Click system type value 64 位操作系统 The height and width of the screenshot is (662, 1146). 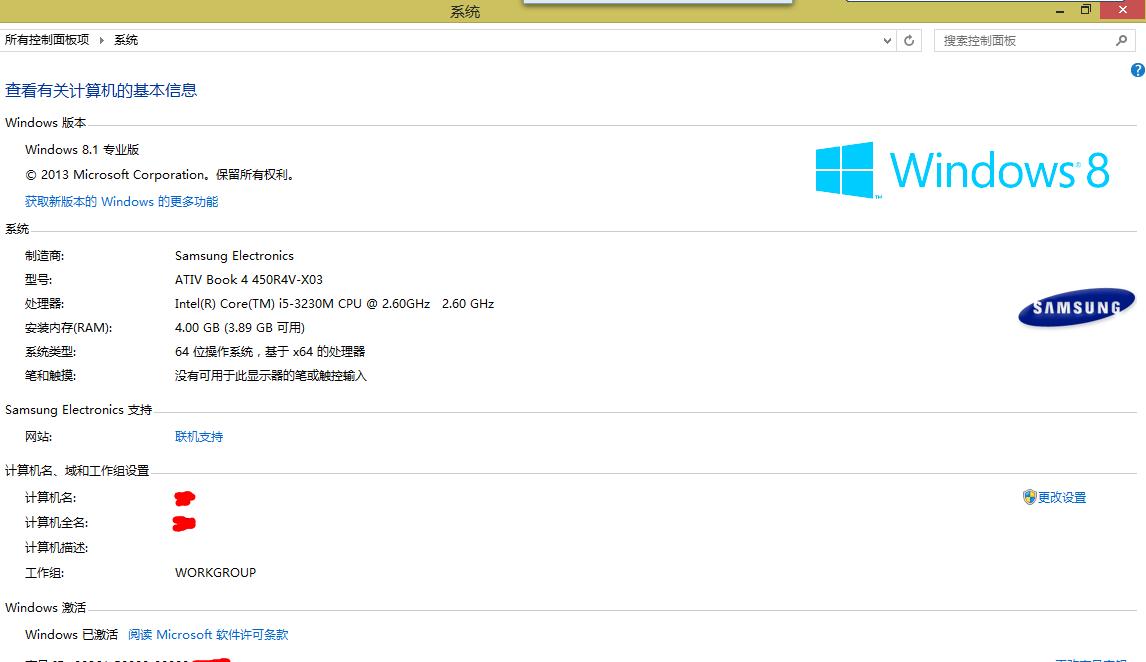coord(270,352)
